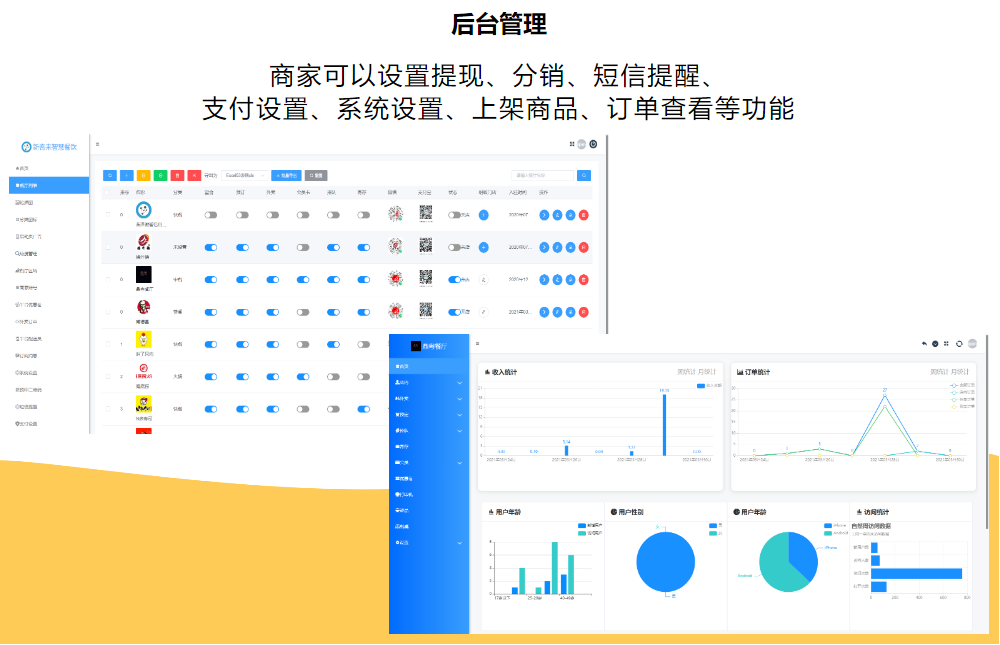Switch 收入统计 card to 月统计
The image size is (1000, 645).
707,372
